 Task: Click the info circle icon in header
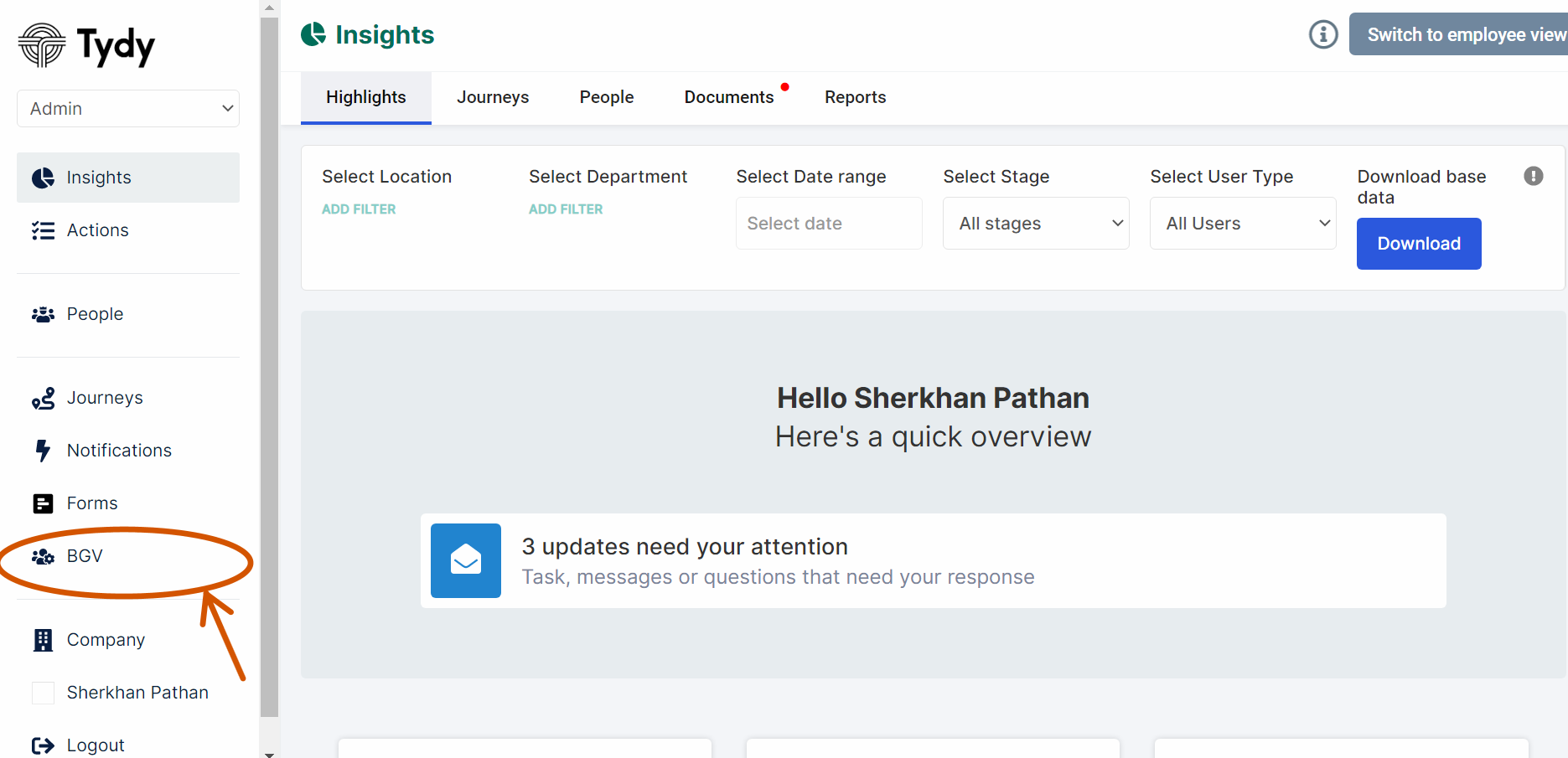tap(1323, 34)
